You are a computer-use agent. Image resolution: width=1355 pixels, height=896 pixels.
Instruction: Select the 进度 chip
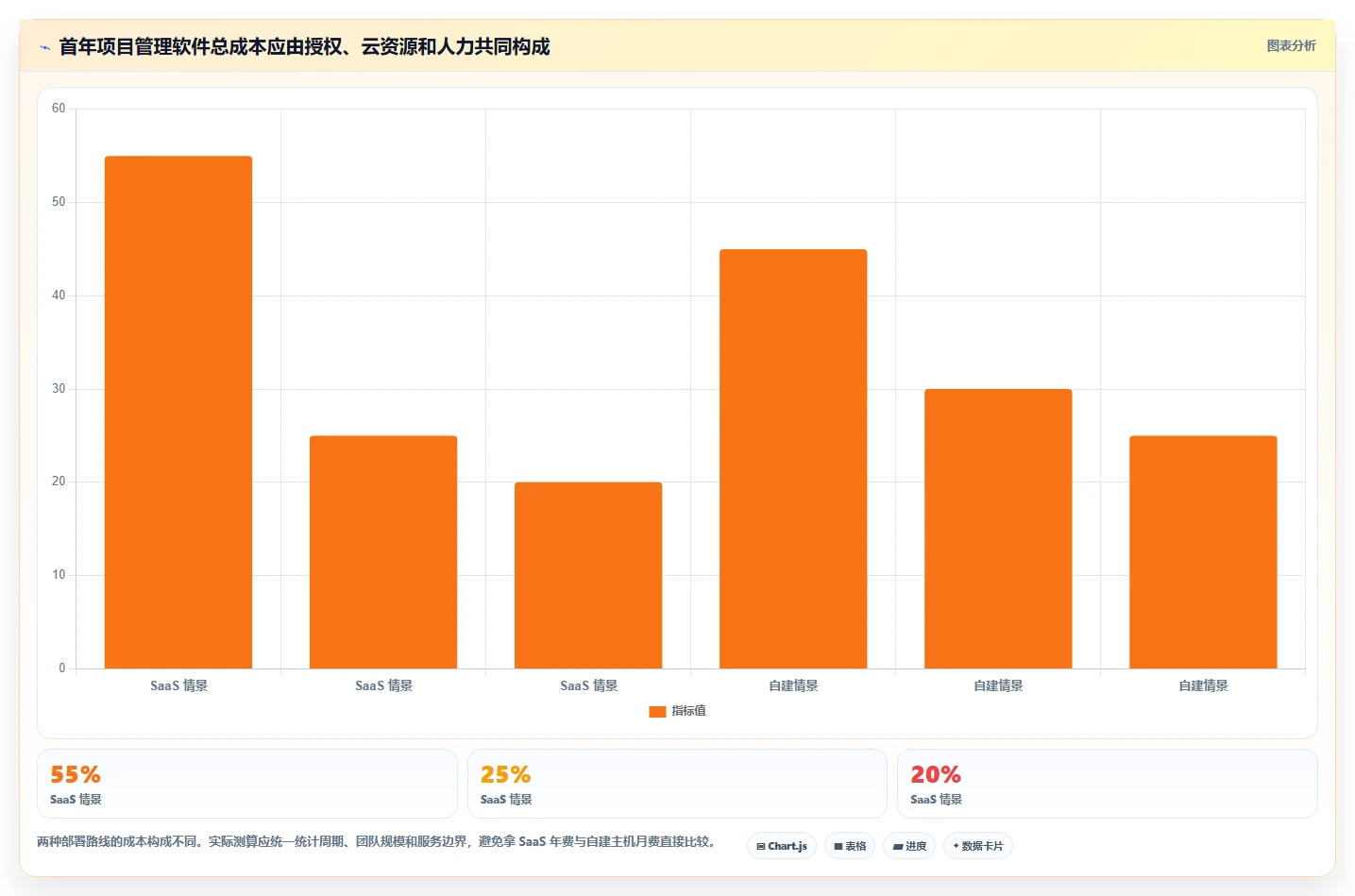click(x=909, y=846)
